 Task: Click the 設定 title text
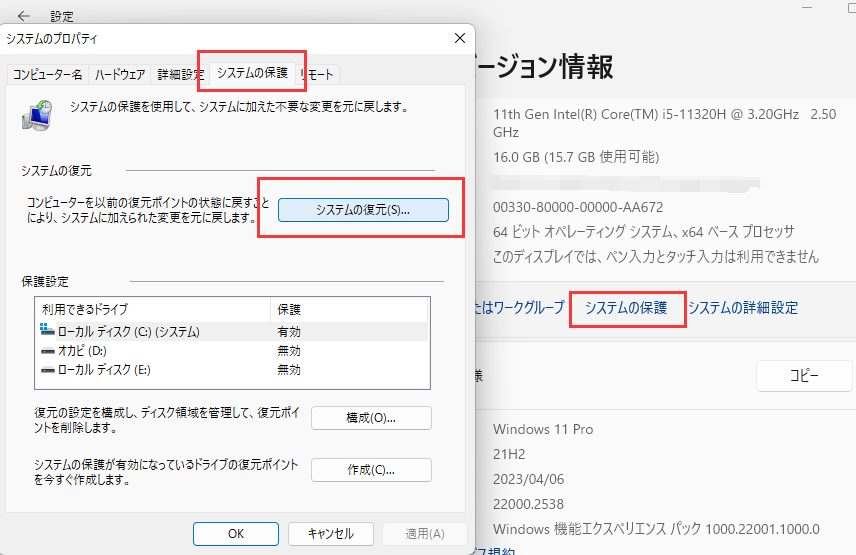pyautogui.click(x=62, y=16)
